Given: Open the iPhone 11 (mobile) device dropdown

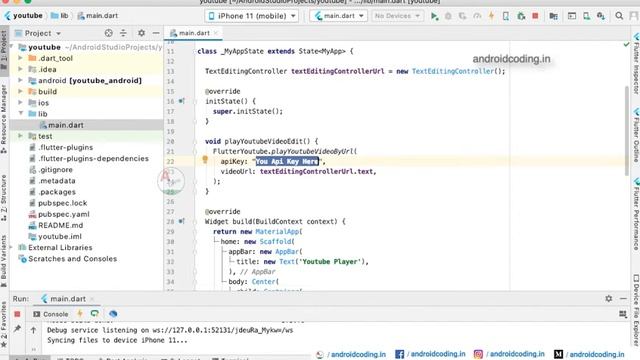Looking at the screenshot, I should click(x=251, y=16).
